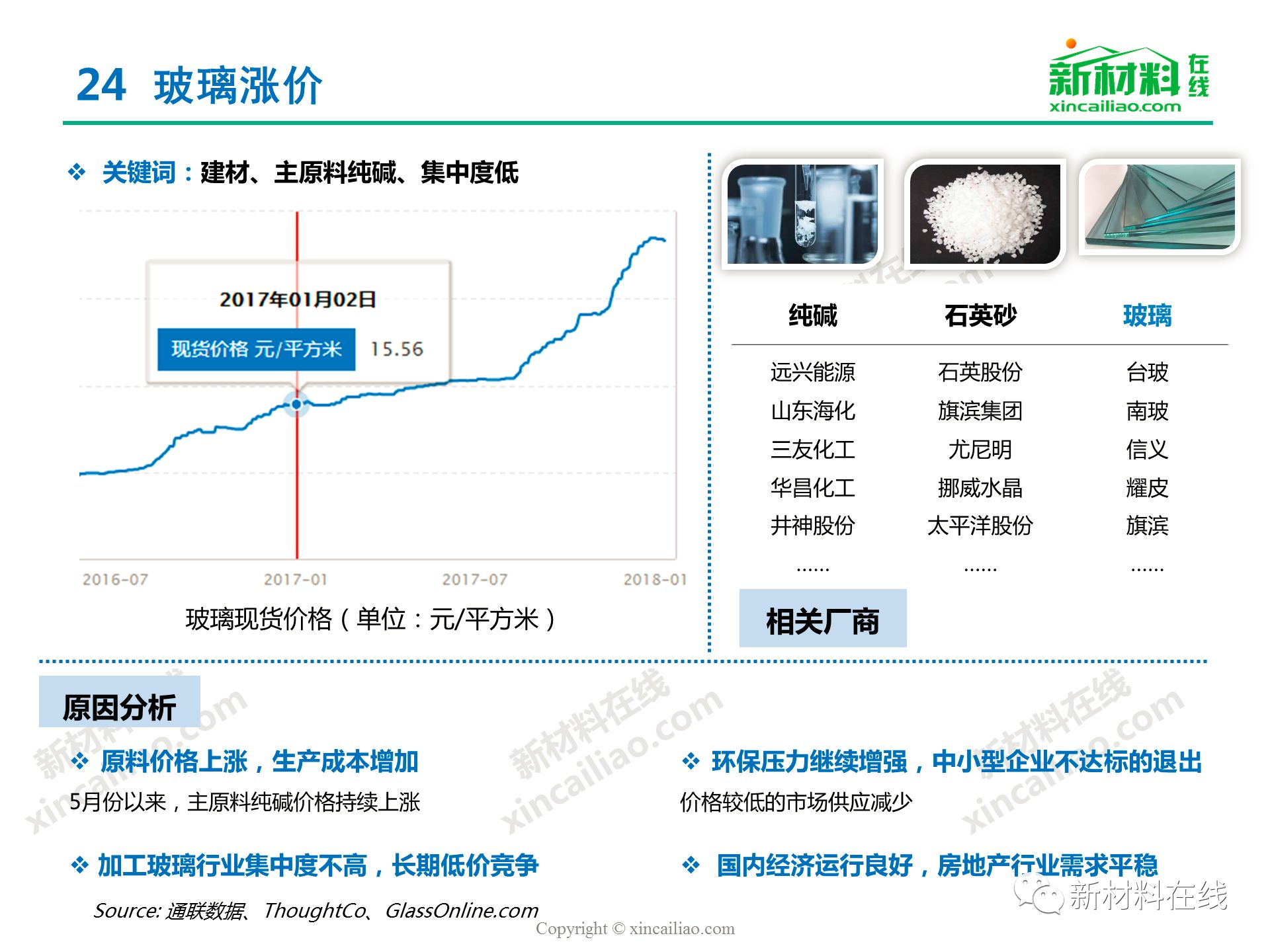
Task: Click company name 尤尼明
Action: click(x=980, y=450)
